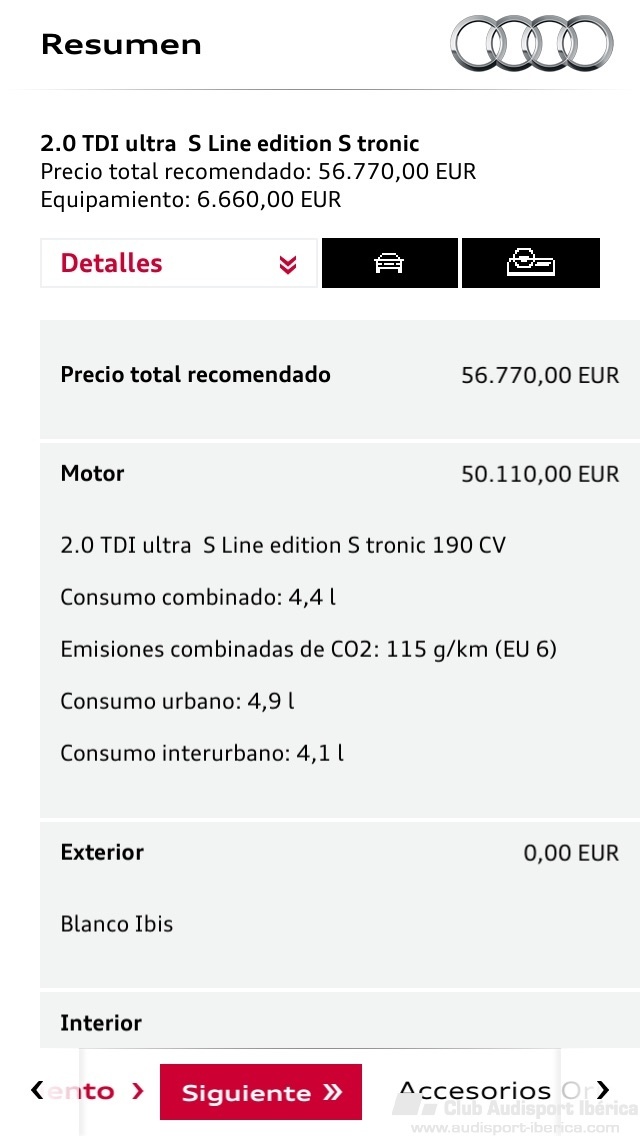Viewport: 640px width, 1136px height.
Task: Click the double arrow on the Siguiente button
Action: click(332, 1093)
